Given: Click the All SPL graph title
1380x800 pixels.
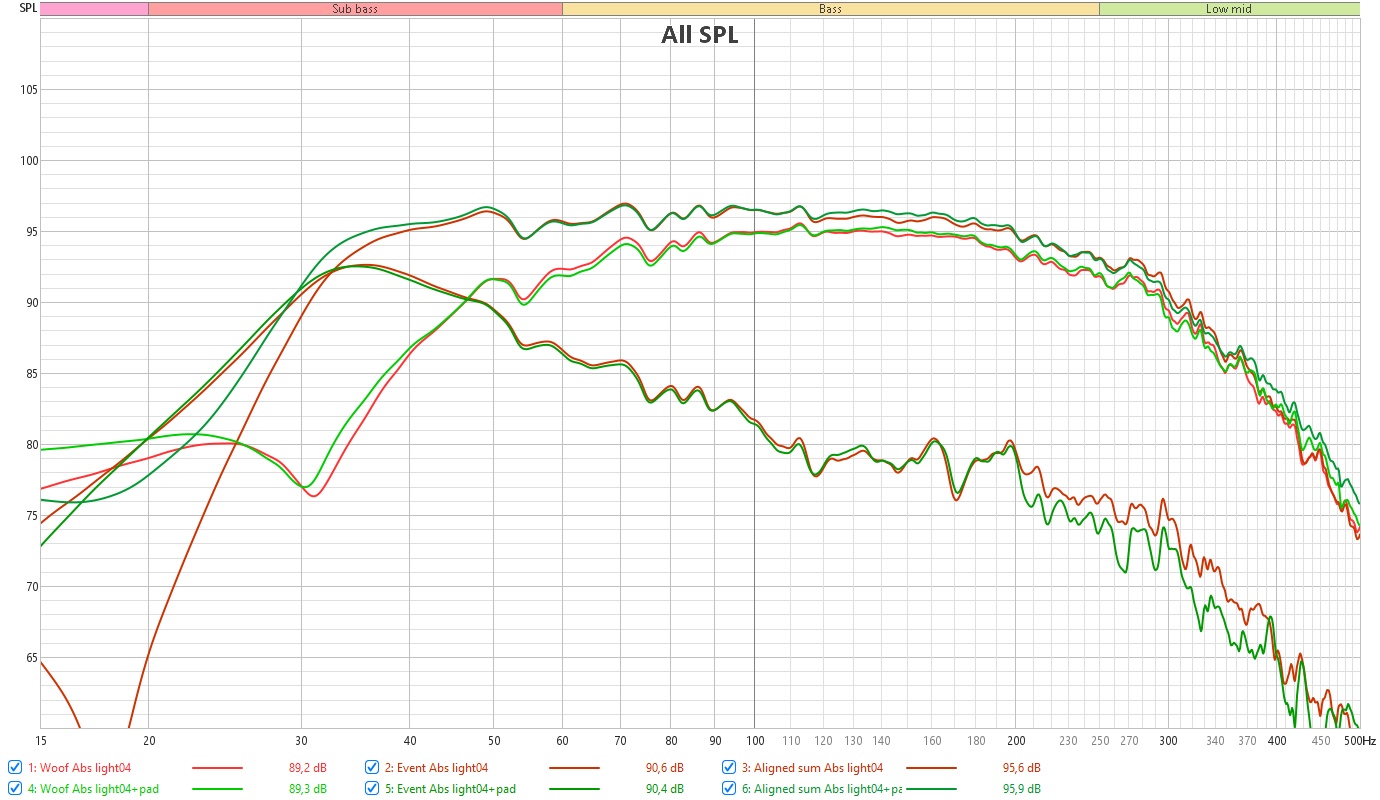Looking at the screenshot, I should [700, 35].
